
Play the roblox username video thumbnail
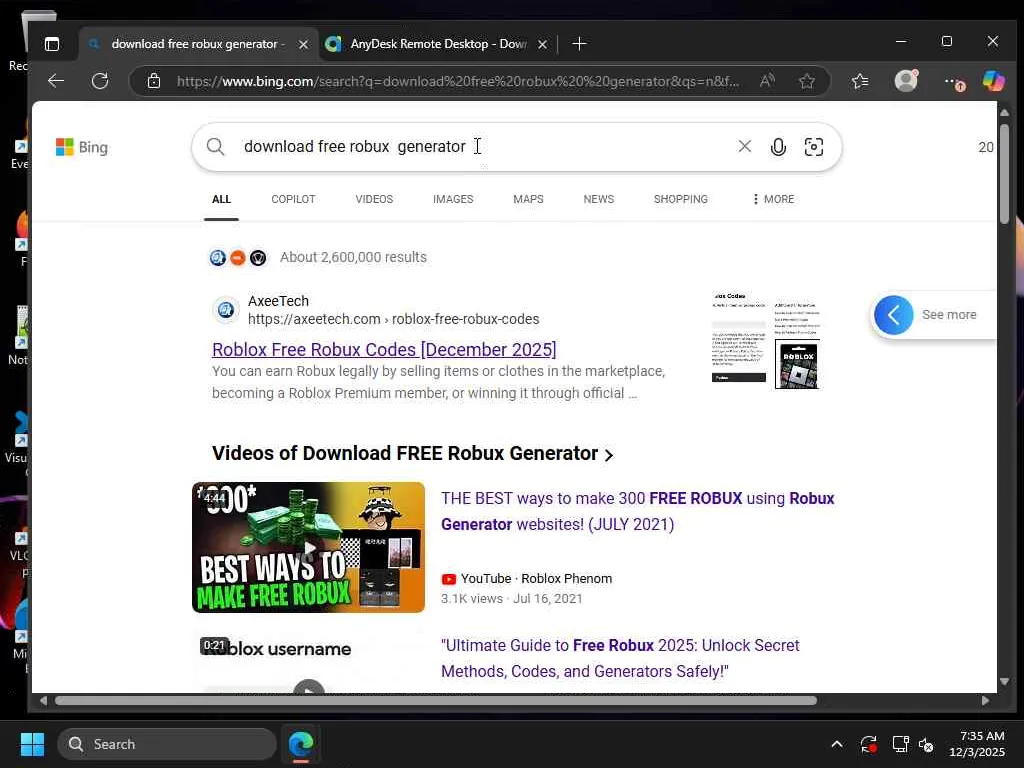tap(308, 661)
